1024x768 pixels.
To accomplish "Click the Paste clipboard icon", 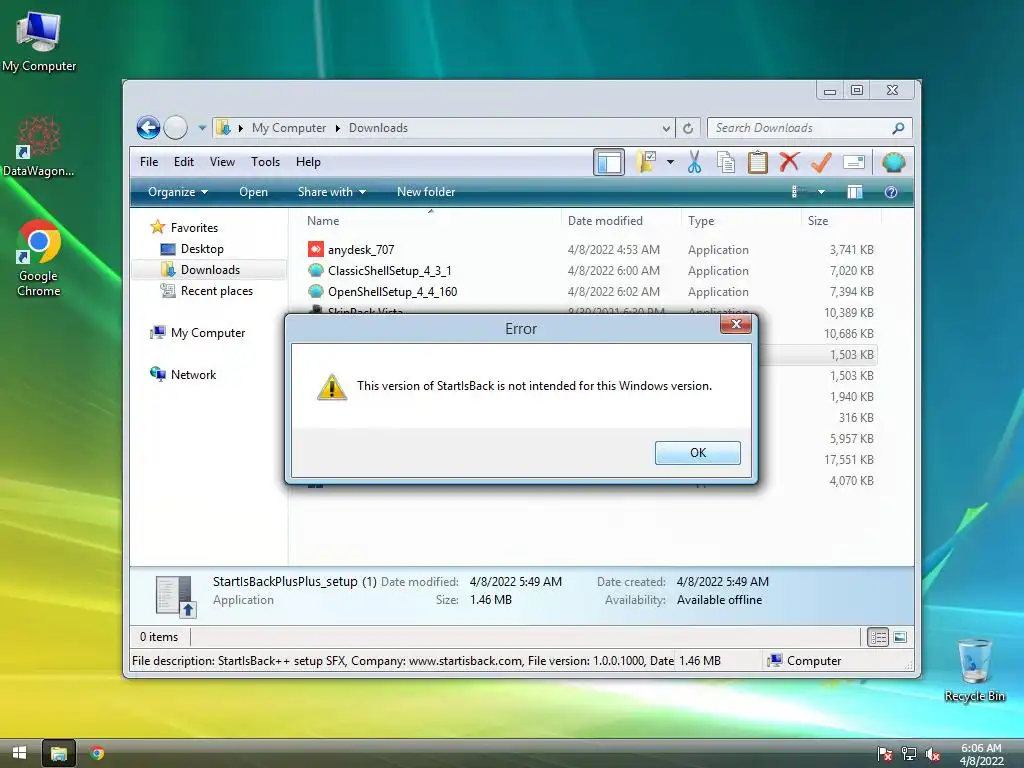I will click(x=758, y=162).
